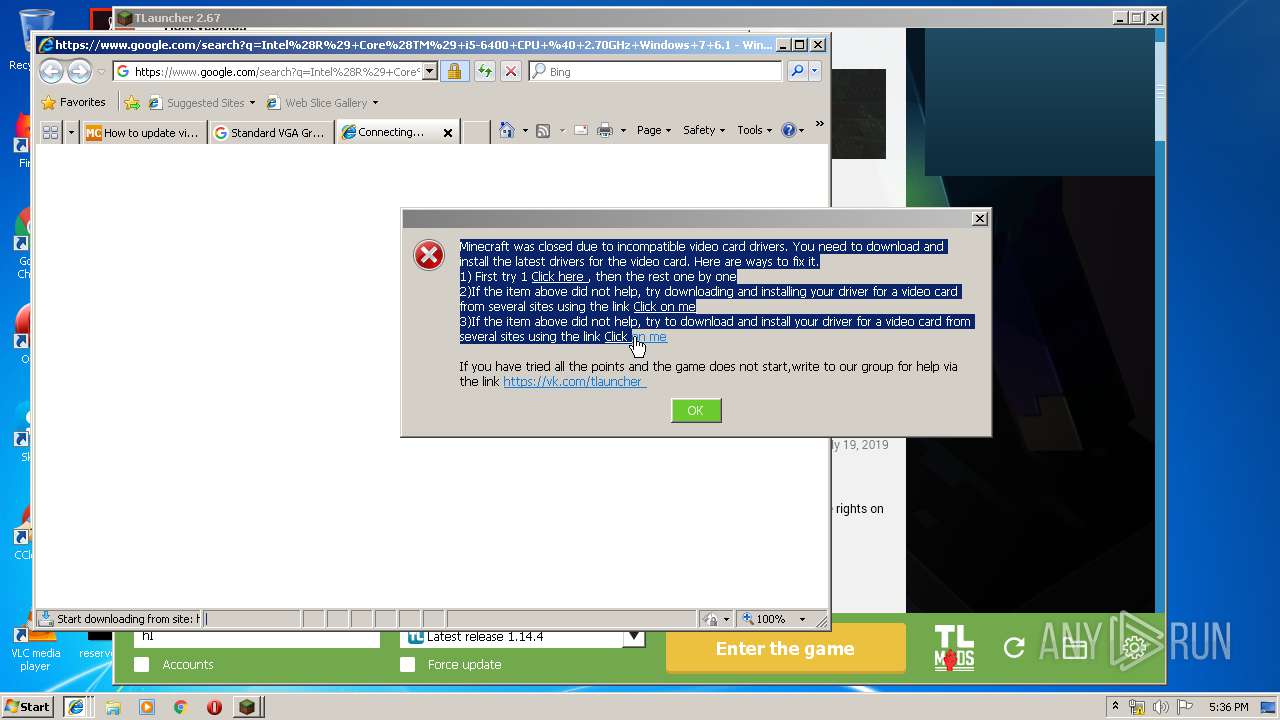The image size is (1280, 720).
Task: Open TLauncher game folder icon
Action: (x=1075, y=648)
